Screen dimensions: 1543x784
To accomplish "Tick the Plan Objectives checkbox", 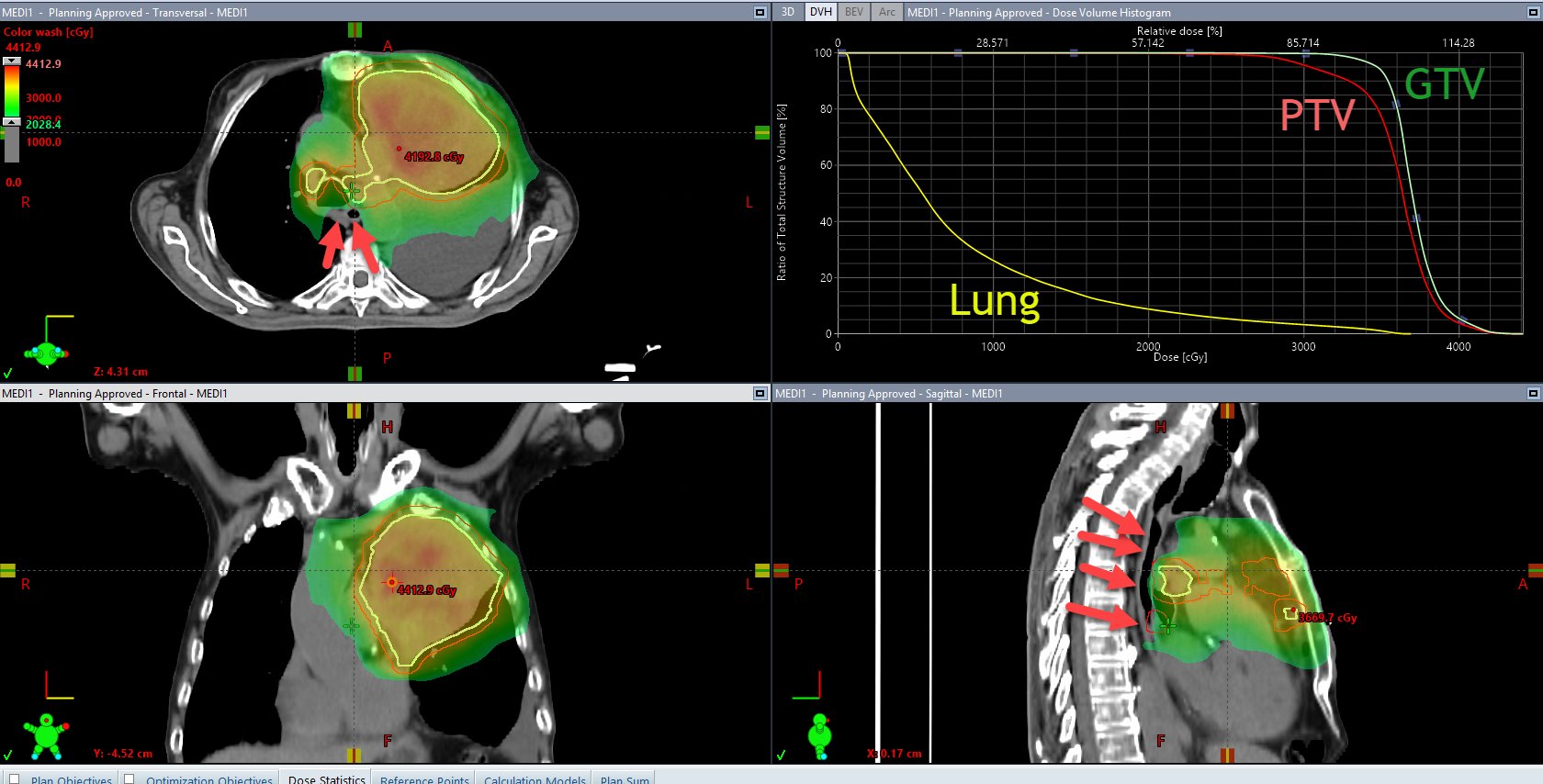I will tap(14, 778).
